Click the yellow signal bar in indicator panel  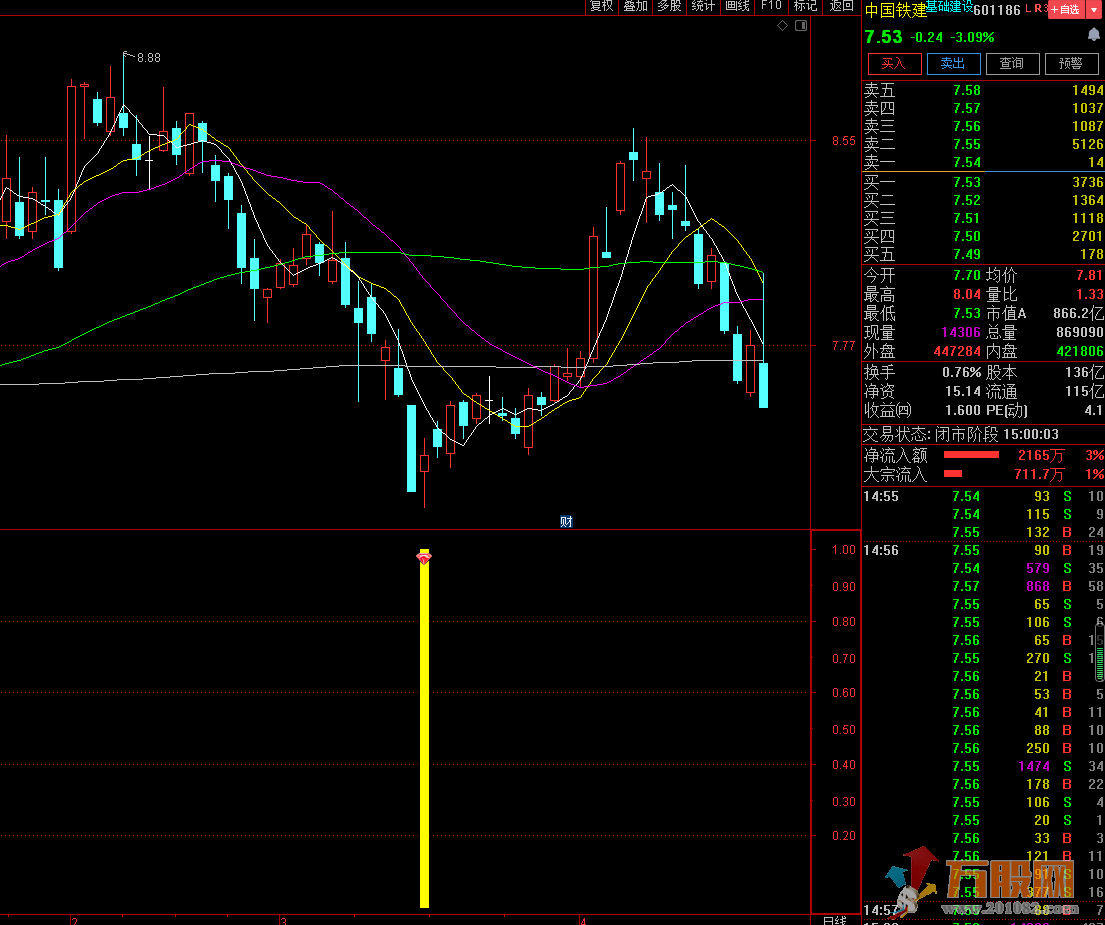tap(424, 729)
